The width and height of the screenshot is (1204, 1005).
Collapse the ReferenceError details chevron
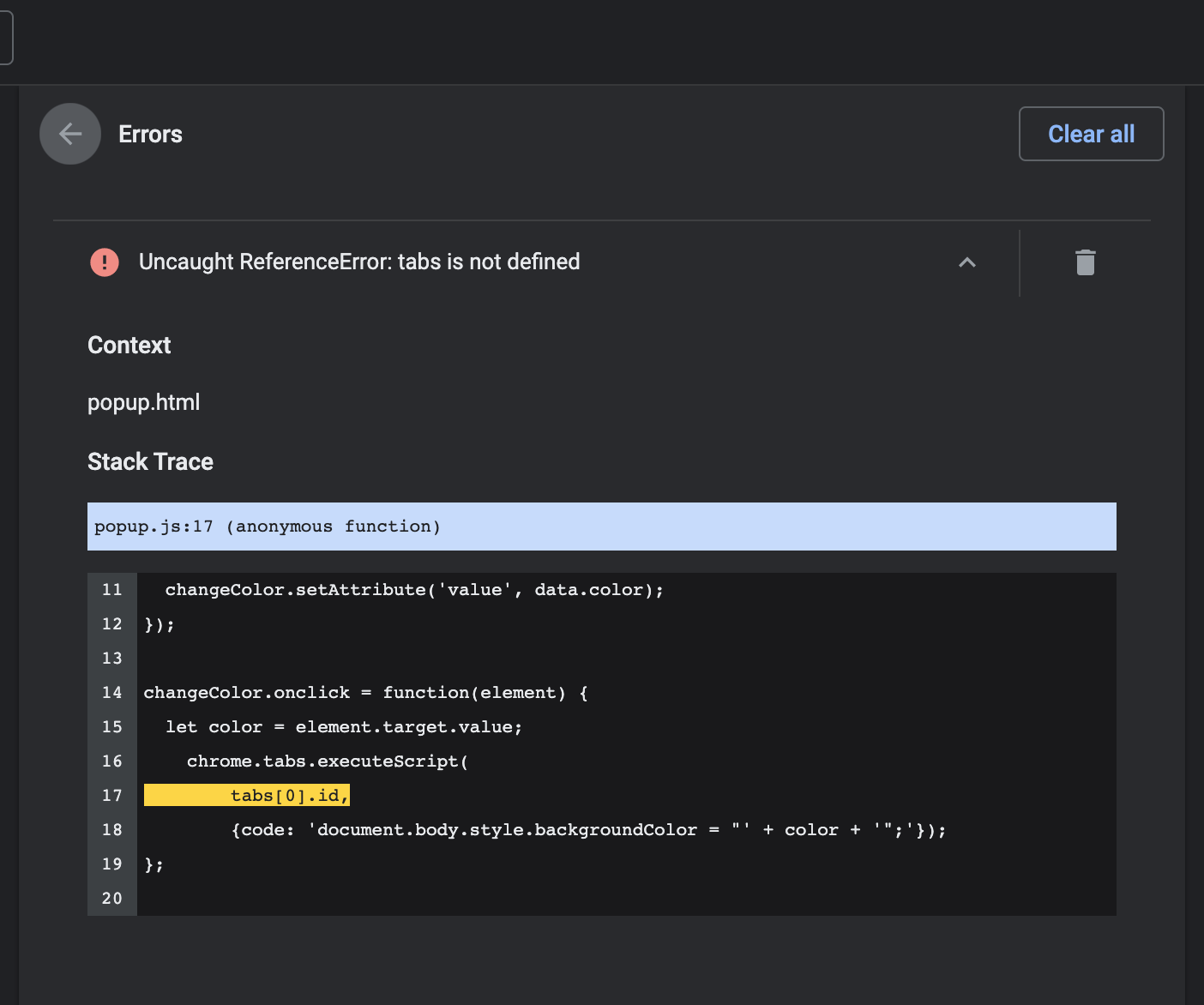coord(967,262)
